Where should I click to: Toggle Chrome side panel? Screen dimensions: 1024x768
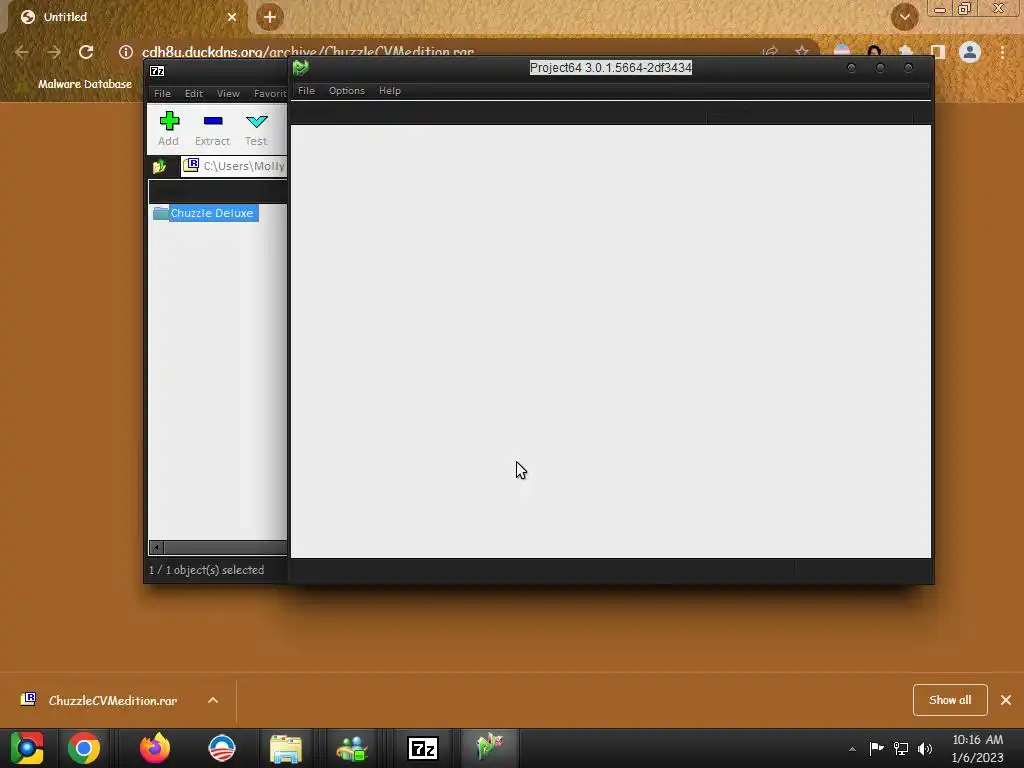[x=938, y=52]
